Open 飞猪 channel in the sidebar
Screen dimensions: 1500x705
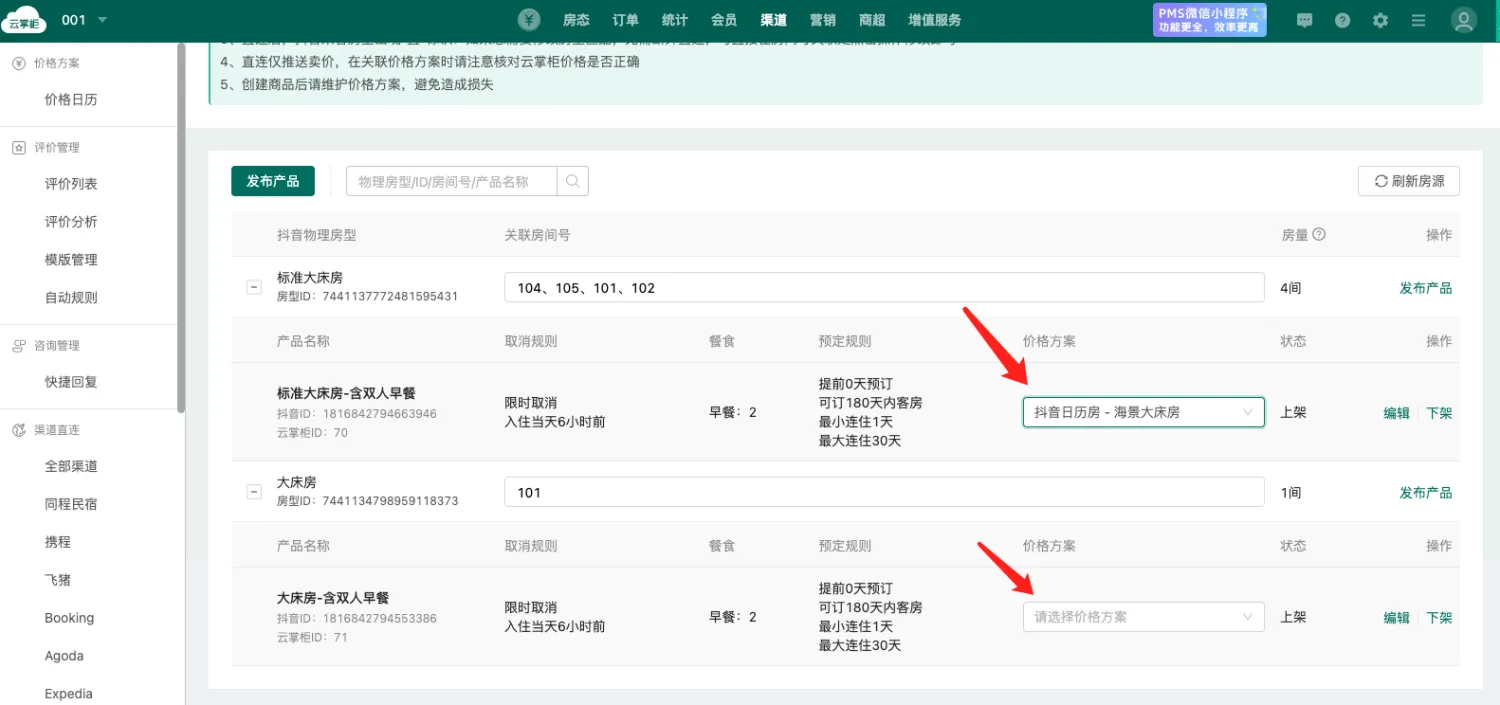coord(58,580)
